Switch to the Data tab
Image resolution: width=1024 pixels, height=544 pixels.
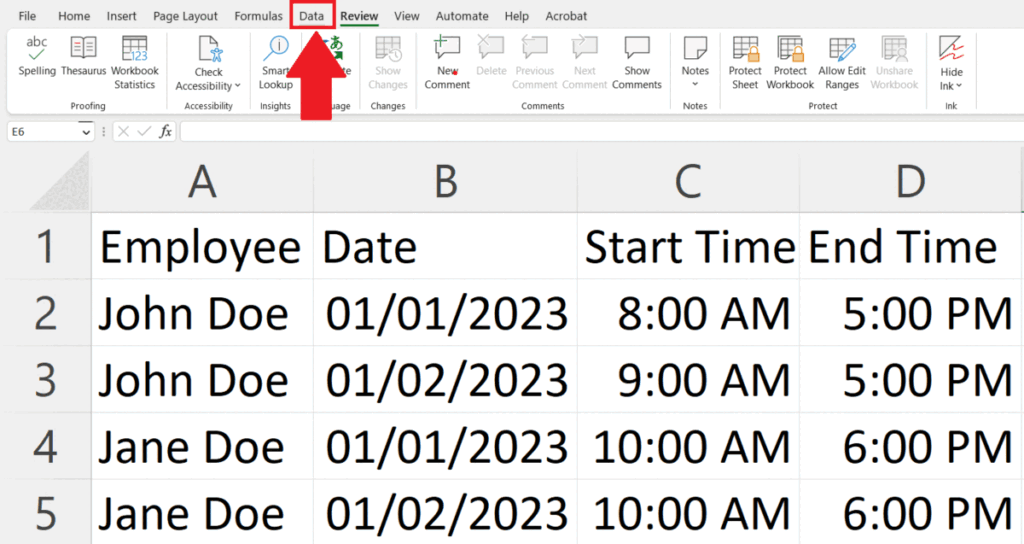click(311, 16)
